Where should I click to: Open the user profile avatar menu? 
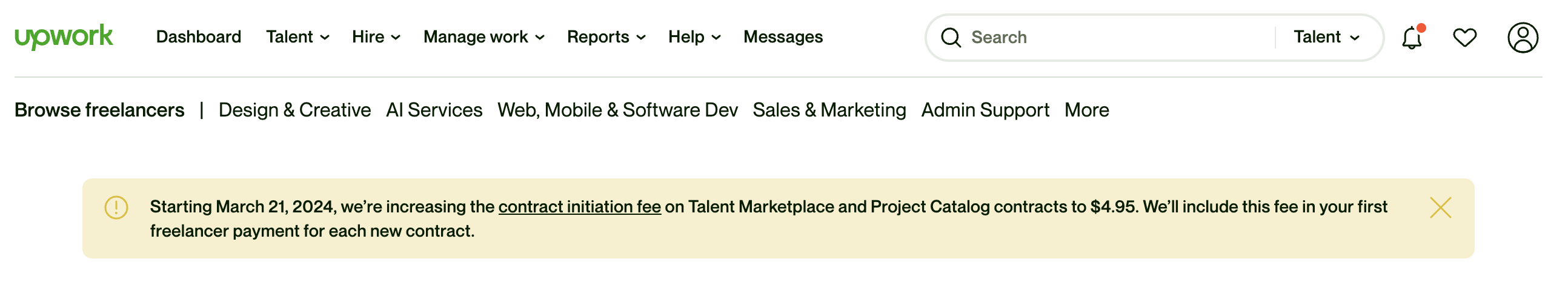1523,38
